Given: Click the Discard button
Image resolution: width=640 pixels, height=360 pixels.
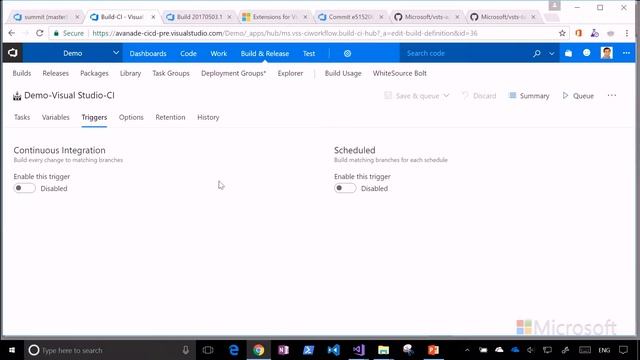Looking at the screenshot, I should pos(479,96).
